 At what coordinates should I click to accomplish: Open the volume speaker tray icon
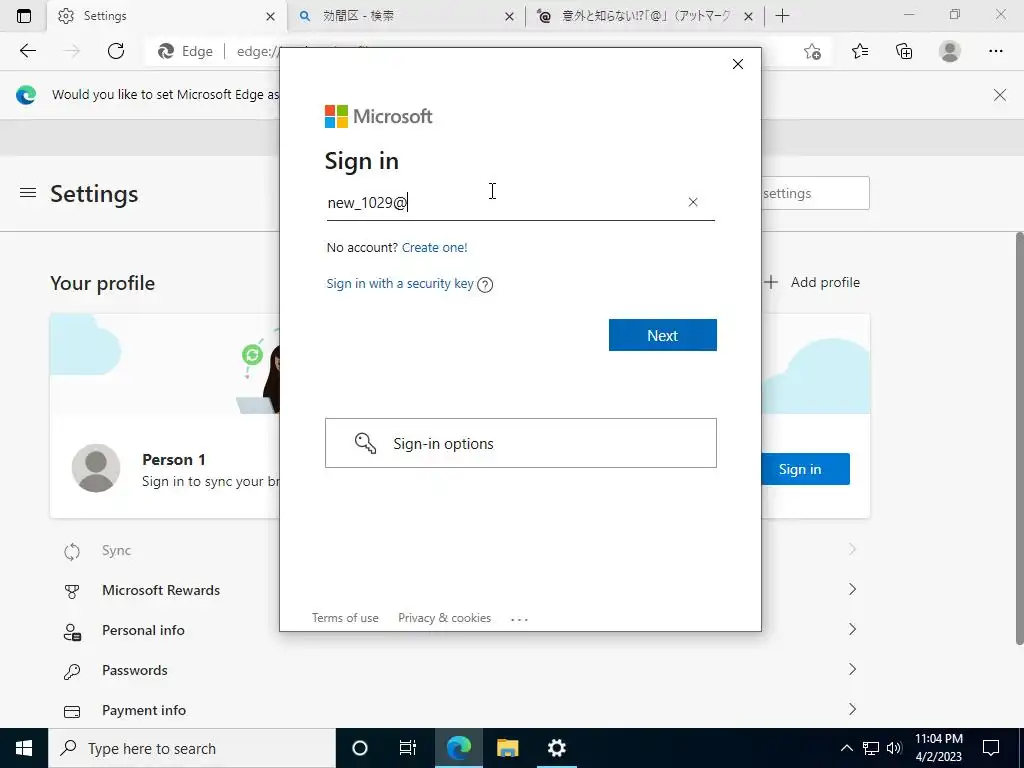tap(894, 748)
